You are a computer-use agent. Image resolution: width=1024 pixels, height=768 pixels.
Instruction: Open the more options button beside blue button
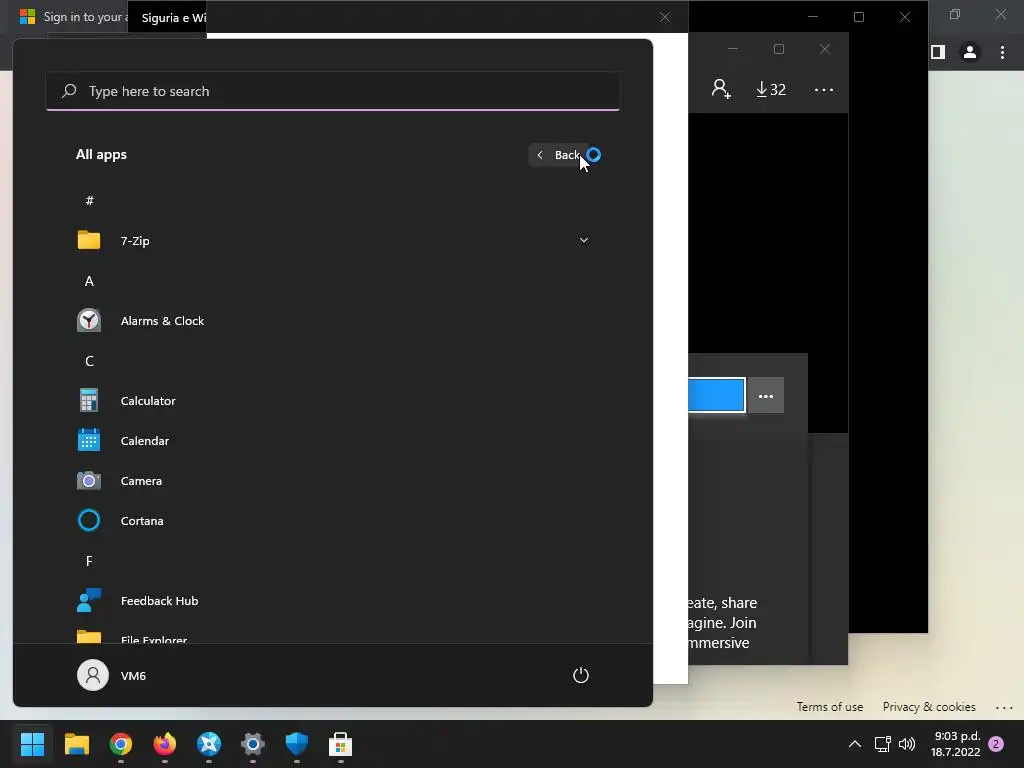(x=765, y=396)
